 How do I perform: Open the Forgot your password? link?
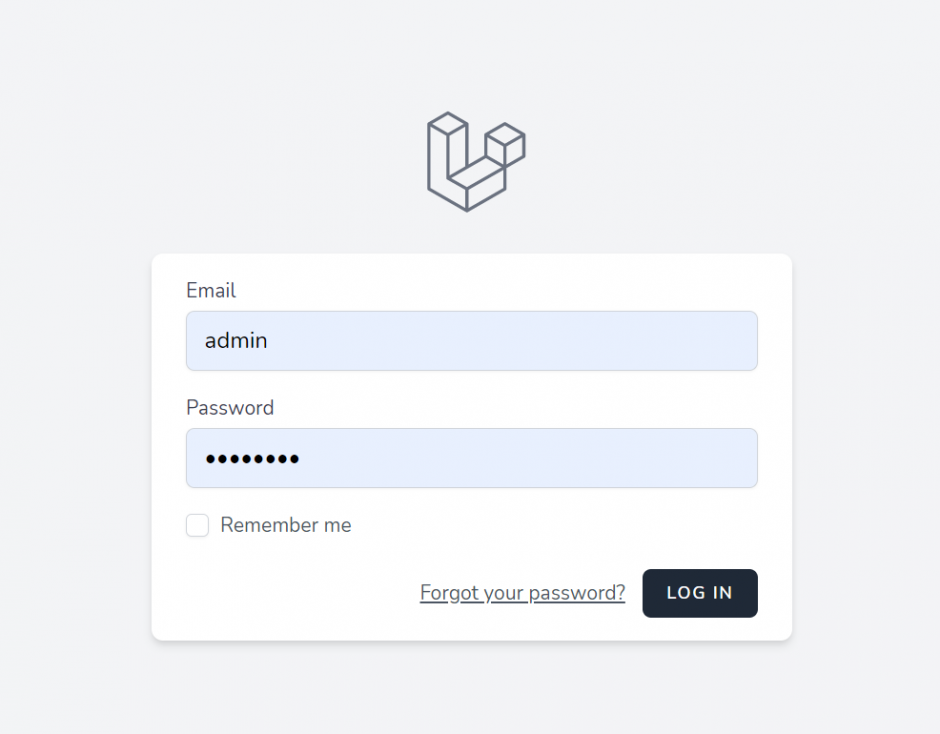tap(522, 593)
